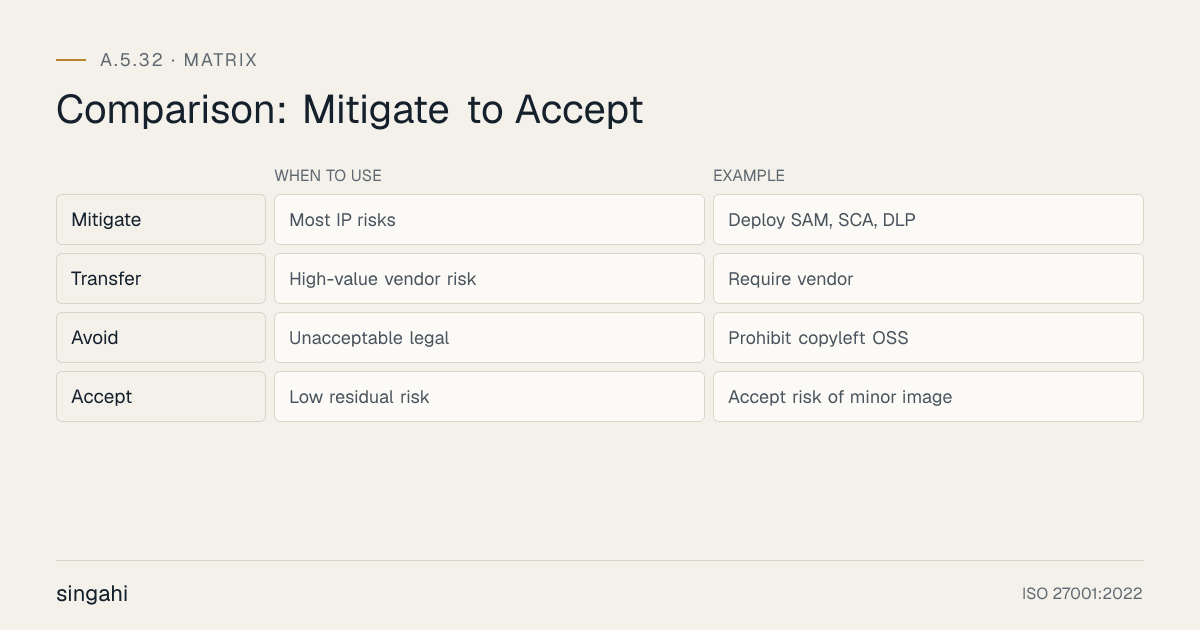1200x630 pixels.
Task: Select the 'Transfer' row label cell
Action: 161,279
